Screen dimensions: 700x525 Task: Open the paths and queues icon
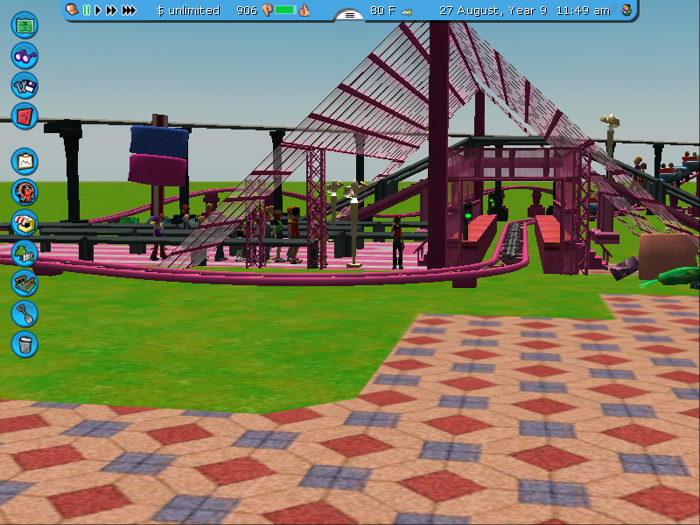pyautogui.click(x=25, y=283)
